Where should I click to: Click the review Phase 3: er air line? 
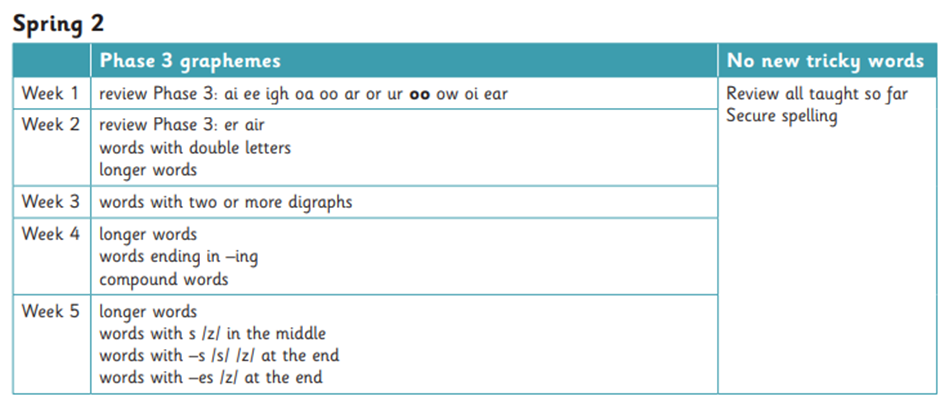(182, 125)
